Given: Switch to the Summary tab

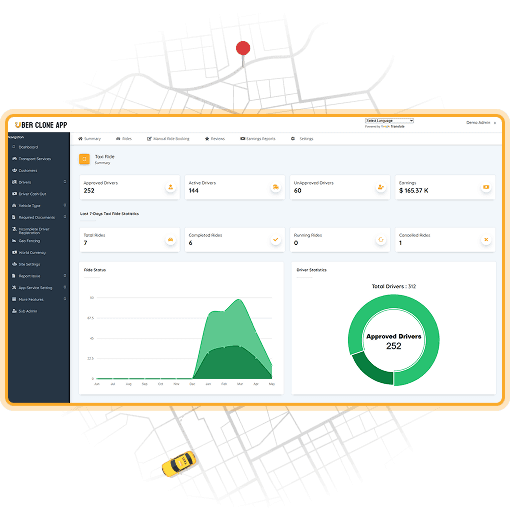Looking at the screenshot, I should click(89, 139).
